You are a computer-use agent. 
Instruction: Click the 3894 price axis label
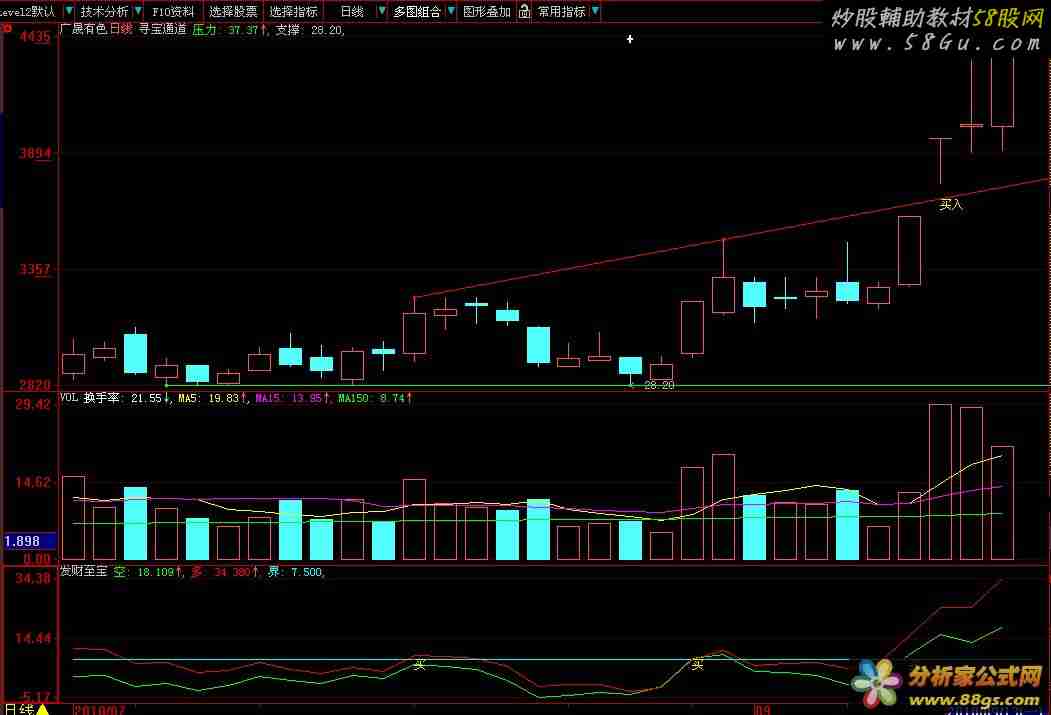click(35, 153)
